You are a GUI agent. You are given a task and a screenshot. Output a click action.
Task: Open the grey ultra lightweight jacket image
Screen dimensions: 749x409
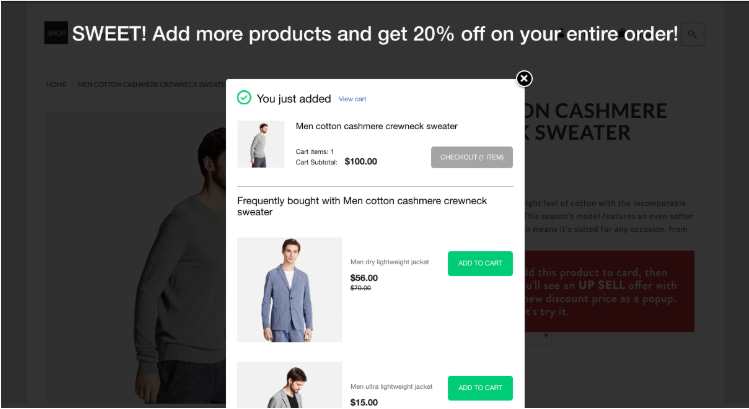tap(289, 385)
